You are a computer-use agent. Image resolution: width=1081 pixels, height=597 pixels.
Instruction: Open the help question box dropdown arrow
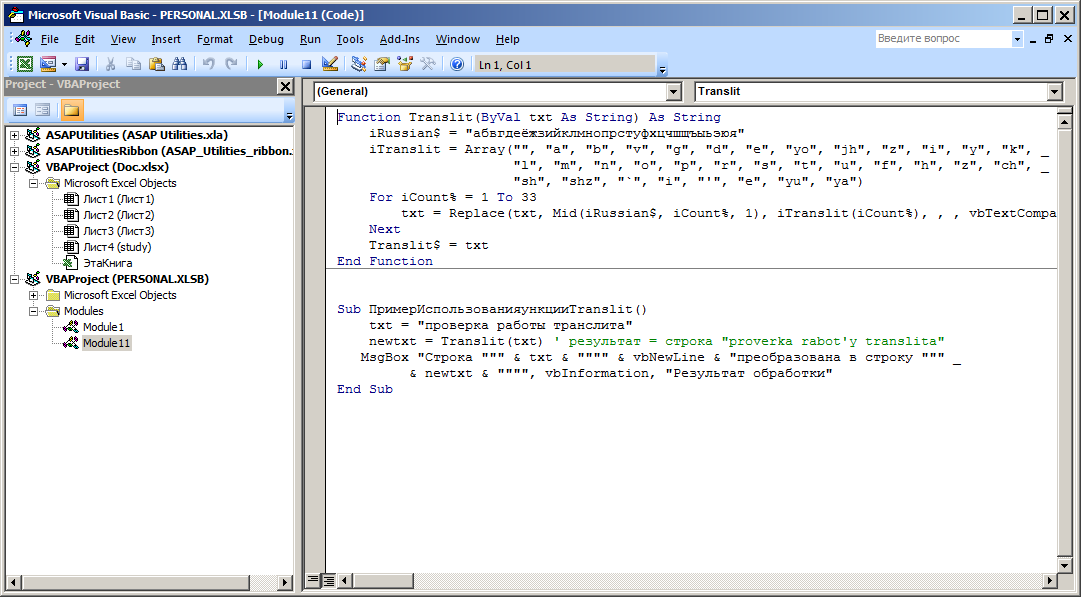[x=1017, y=39]
